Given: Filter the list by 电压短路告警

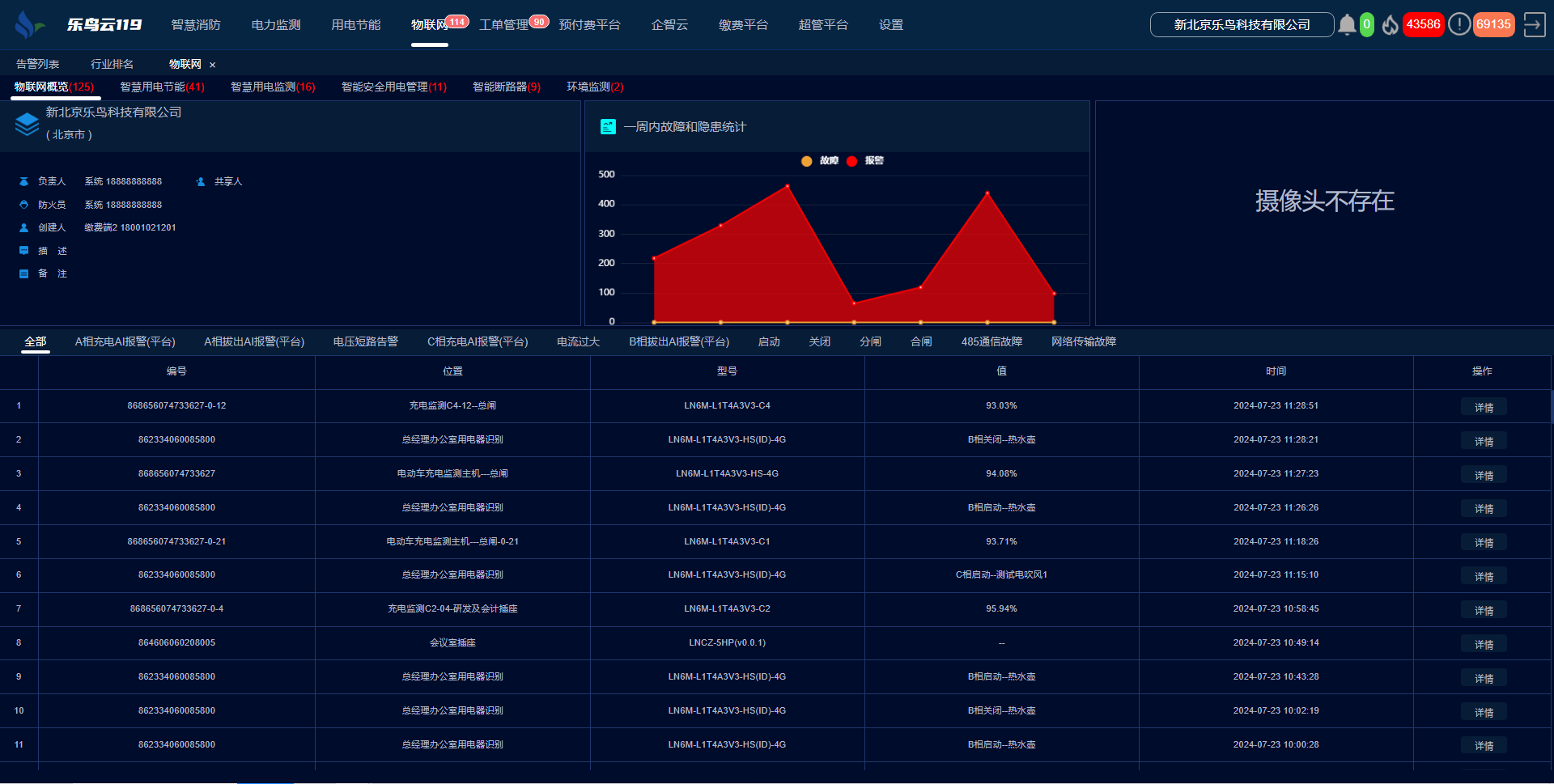Looking at the screenshot, I should 366,341.
